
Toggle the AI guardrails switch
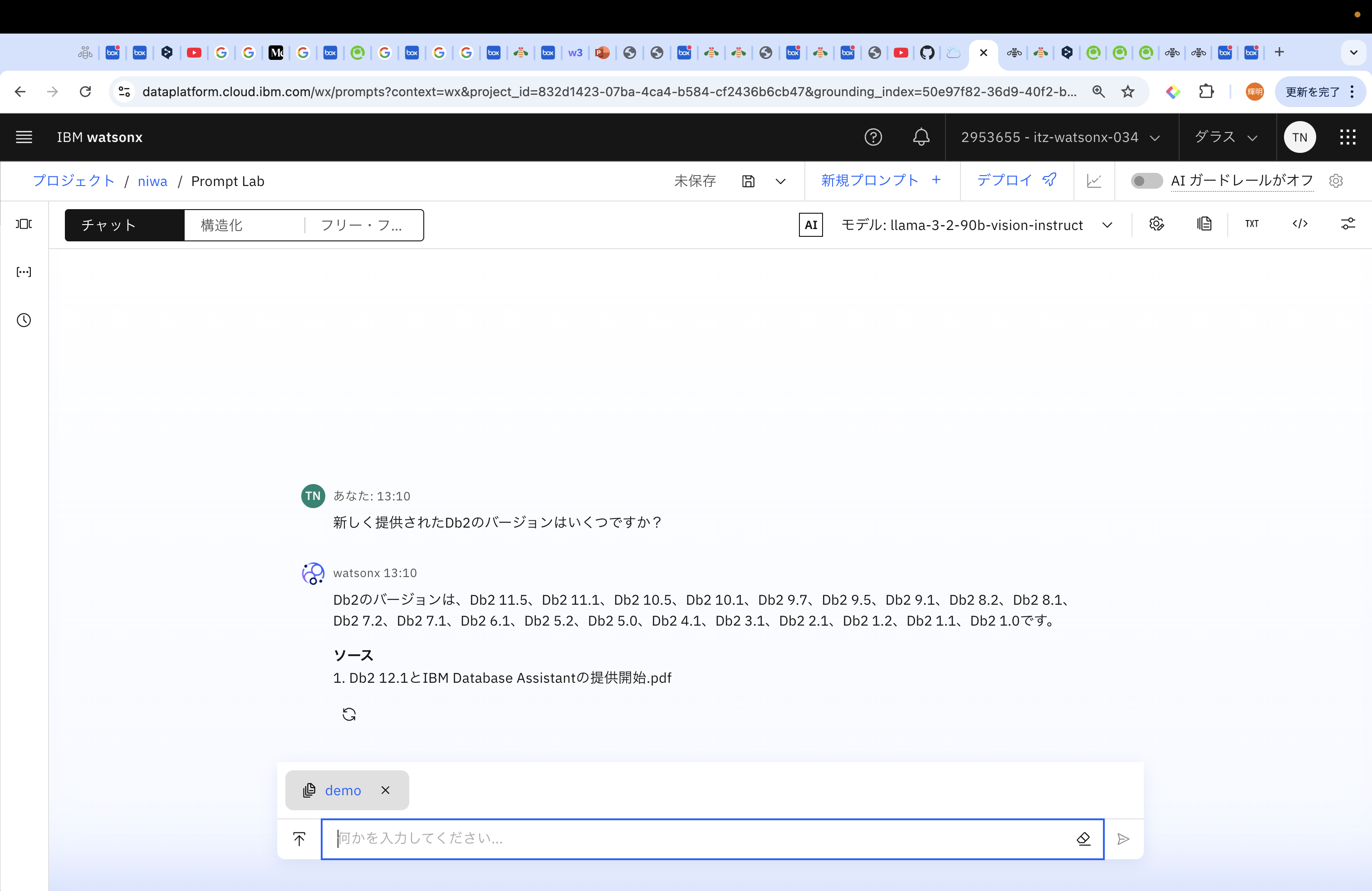[1146, 181]
